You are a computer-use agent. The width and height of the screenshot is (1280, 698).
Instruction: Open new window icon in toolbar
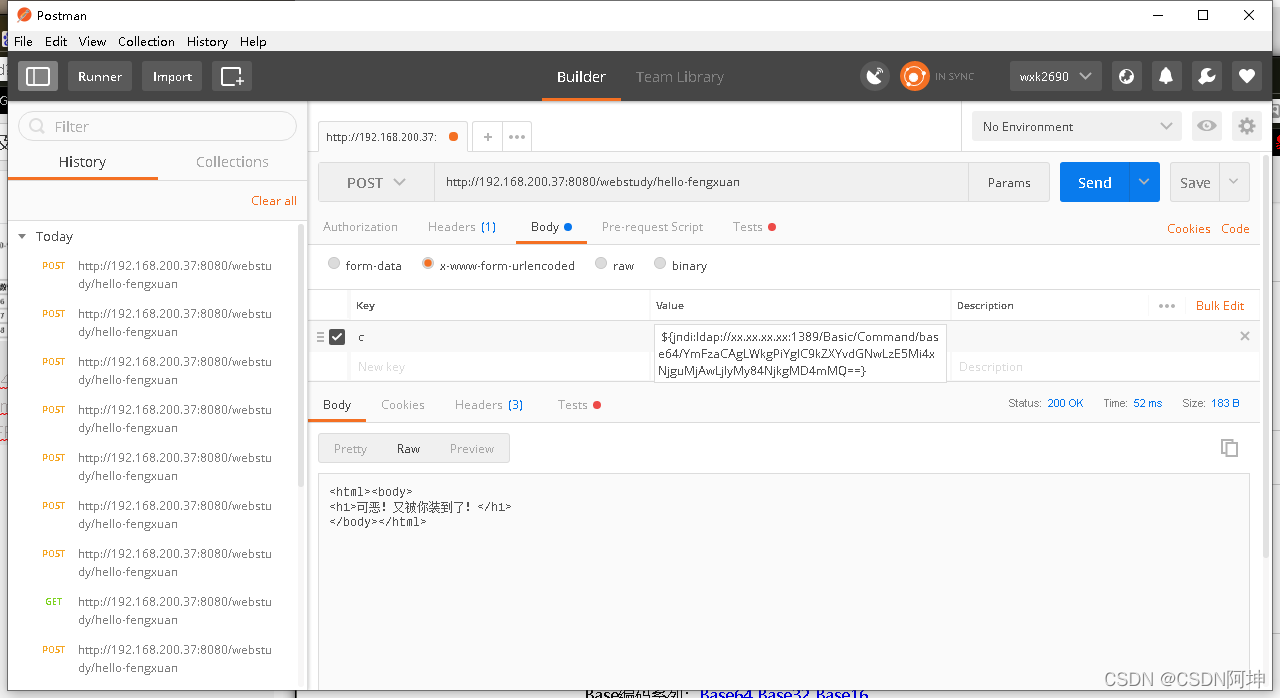(232, 76)
